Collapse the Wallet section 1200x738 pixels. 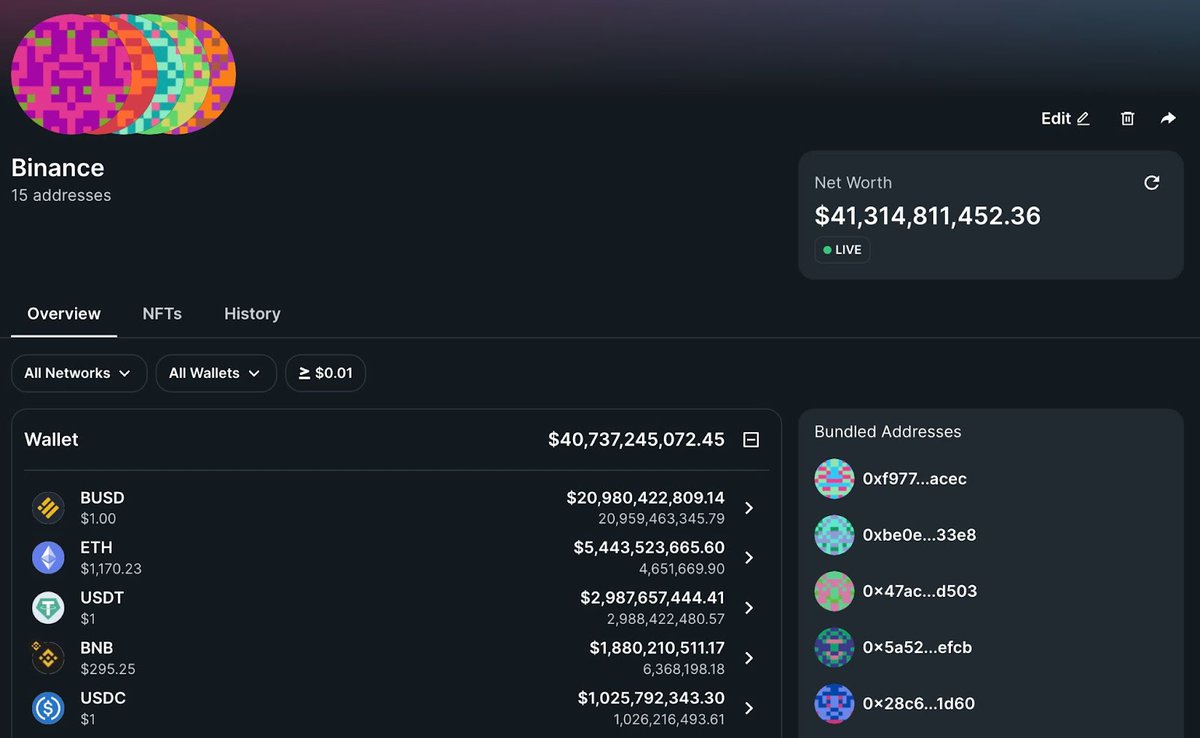751,439
